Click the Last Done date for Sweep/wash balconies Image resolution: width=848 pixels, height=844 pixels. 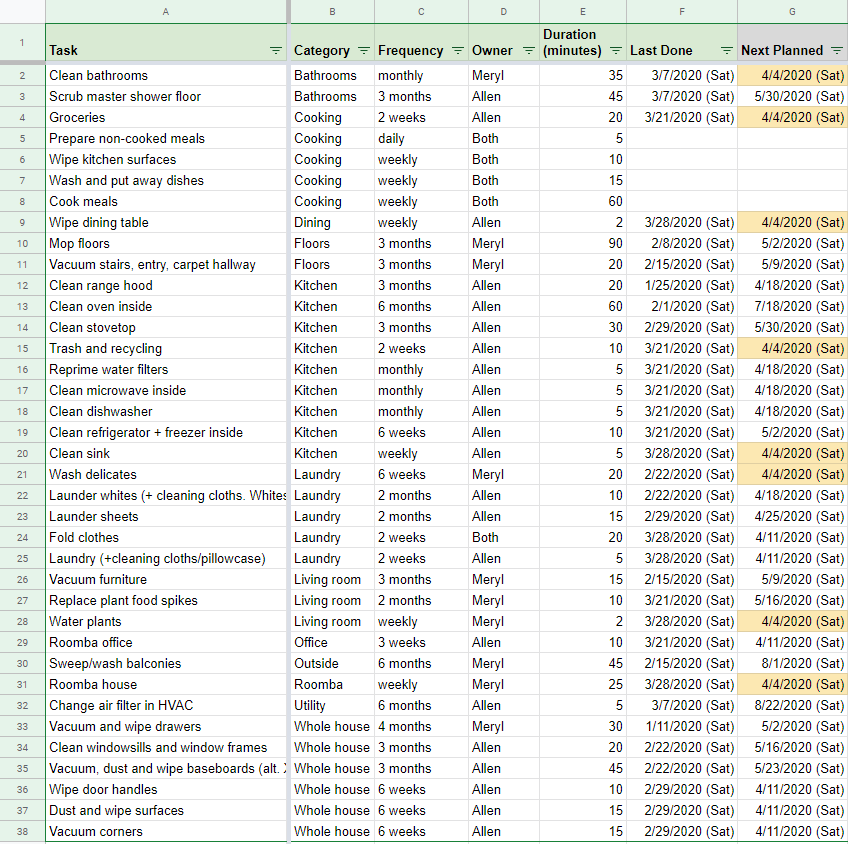pos(682,664)
